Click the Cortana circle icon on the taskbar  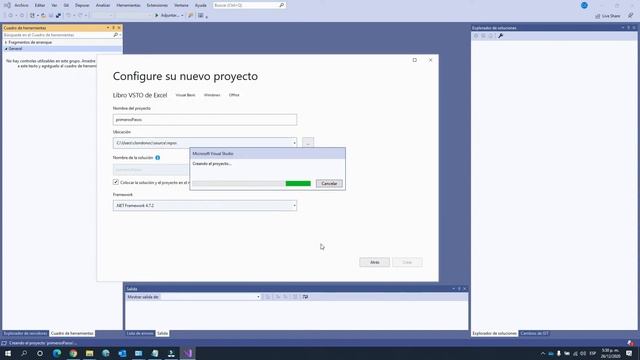40,353
